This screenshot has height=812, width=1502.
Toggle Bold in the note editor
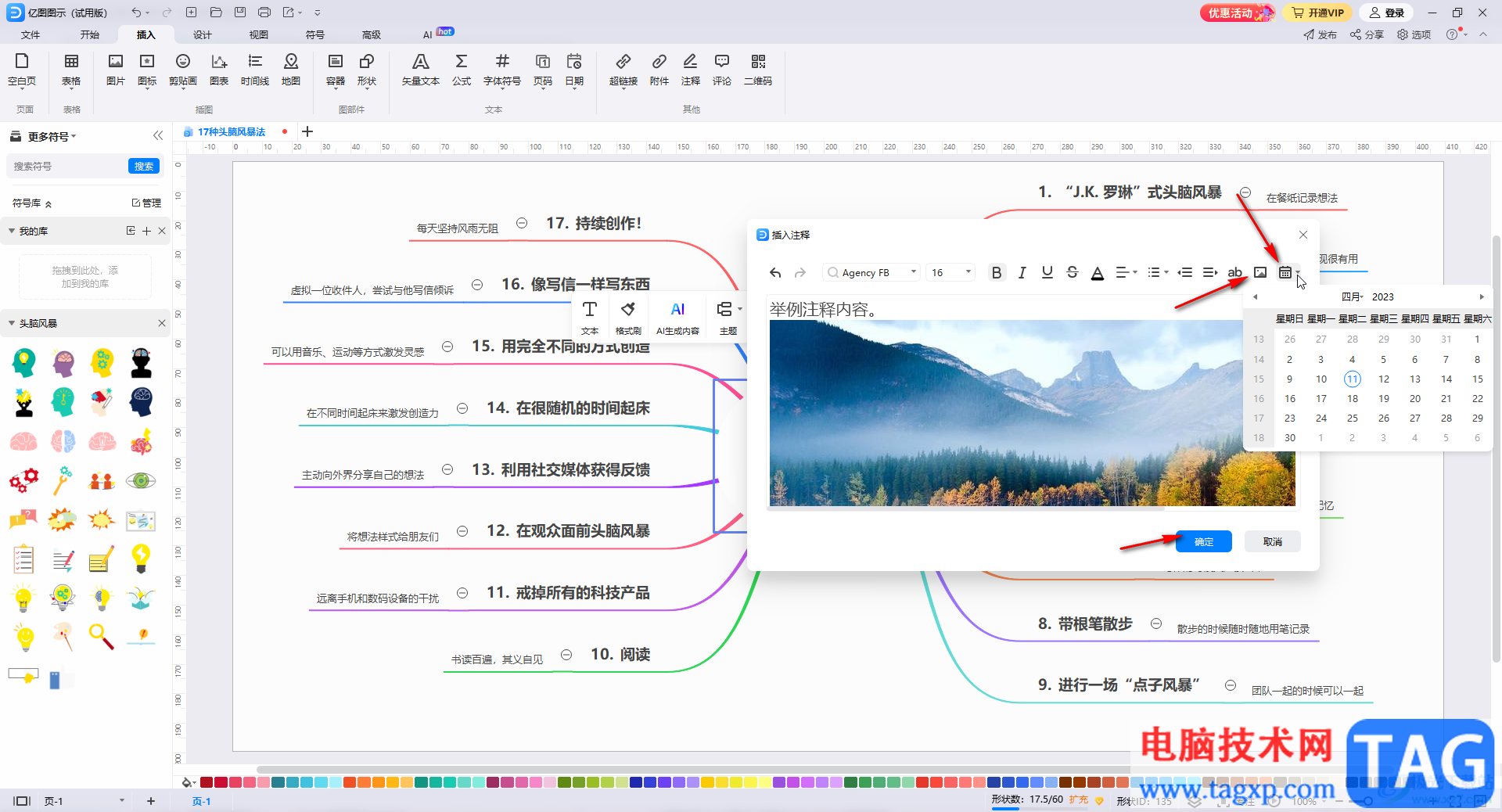coord(997,272)
